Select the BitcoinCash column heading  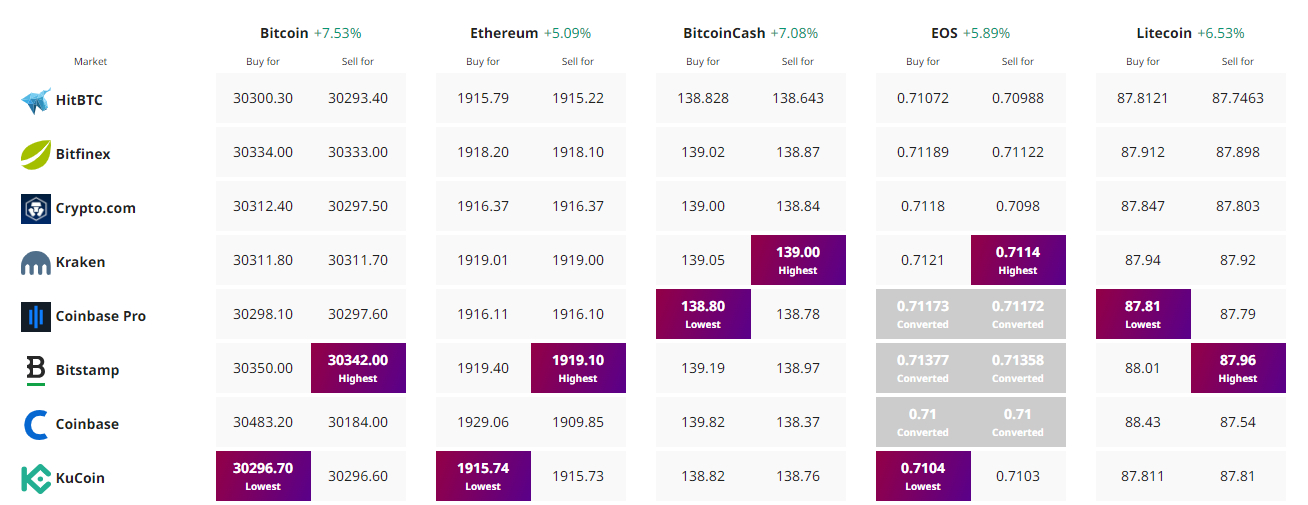tap(724, 33)
